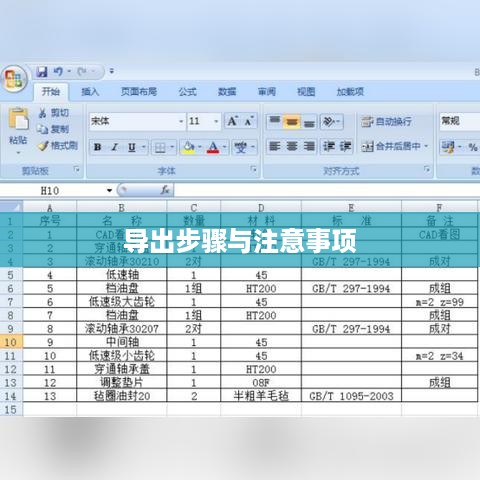Image resolution: width=480 pixels, height=480 pixels.
Task: Redo the last action
Action: pyautogui.click(x=82, y=72)
